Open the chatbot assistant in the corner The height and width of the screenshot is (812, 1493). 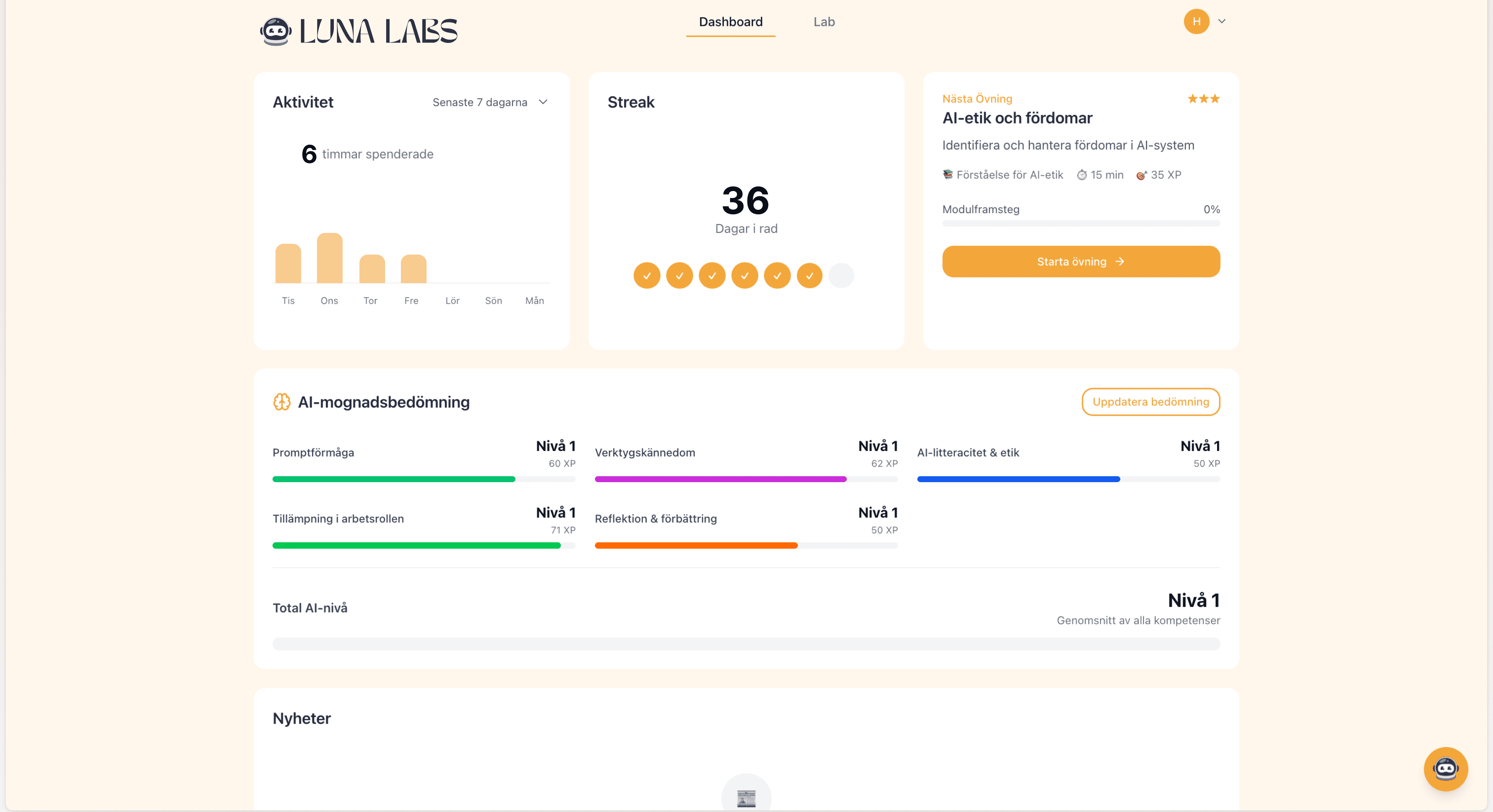coord(1446,769)
